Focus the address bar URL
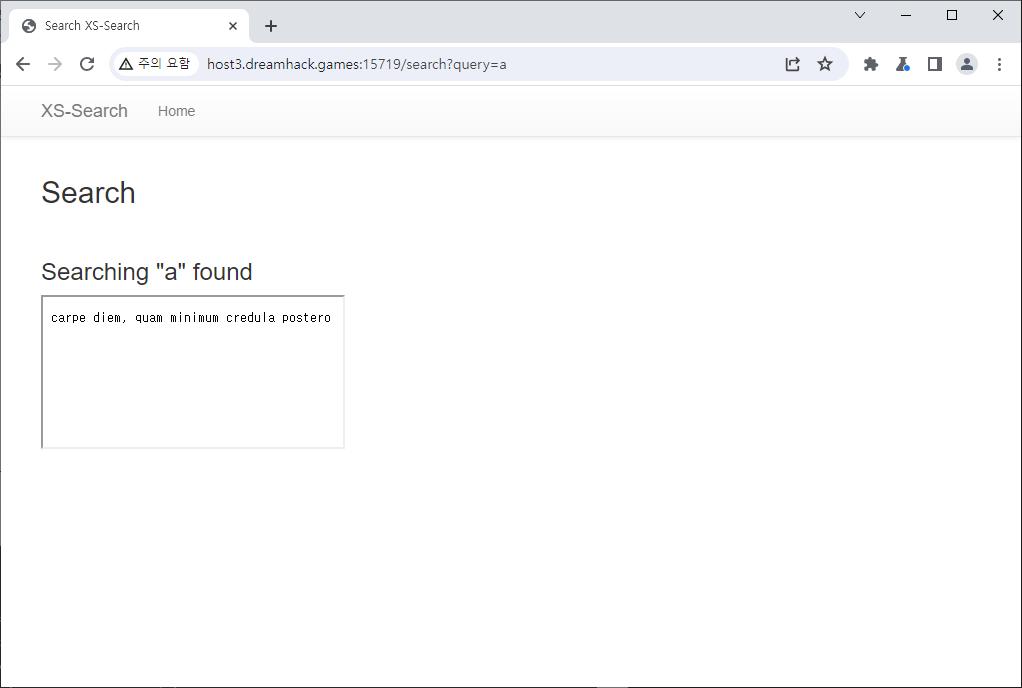Image resolution: width=1022 pixels, height=688 pixels. (450, 64)
